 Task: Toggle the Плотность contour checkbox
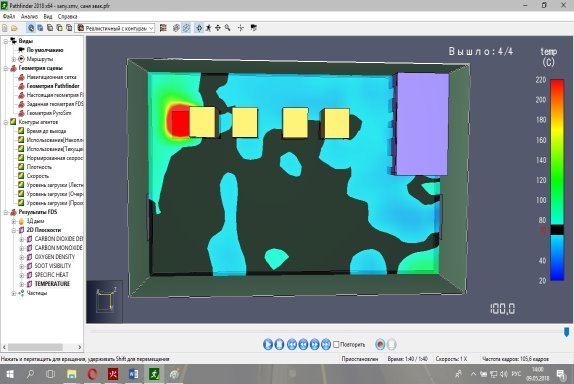[21, 167]
